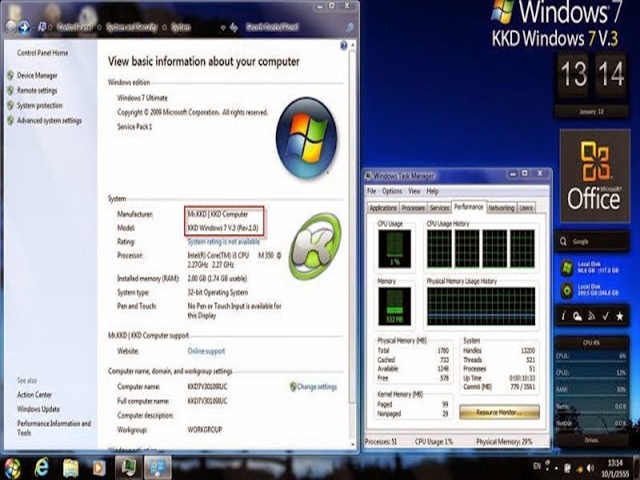Viewport: 640px width, 480px height.
Task: Open the blue Help question-mark icon
Action: [344, 45]
